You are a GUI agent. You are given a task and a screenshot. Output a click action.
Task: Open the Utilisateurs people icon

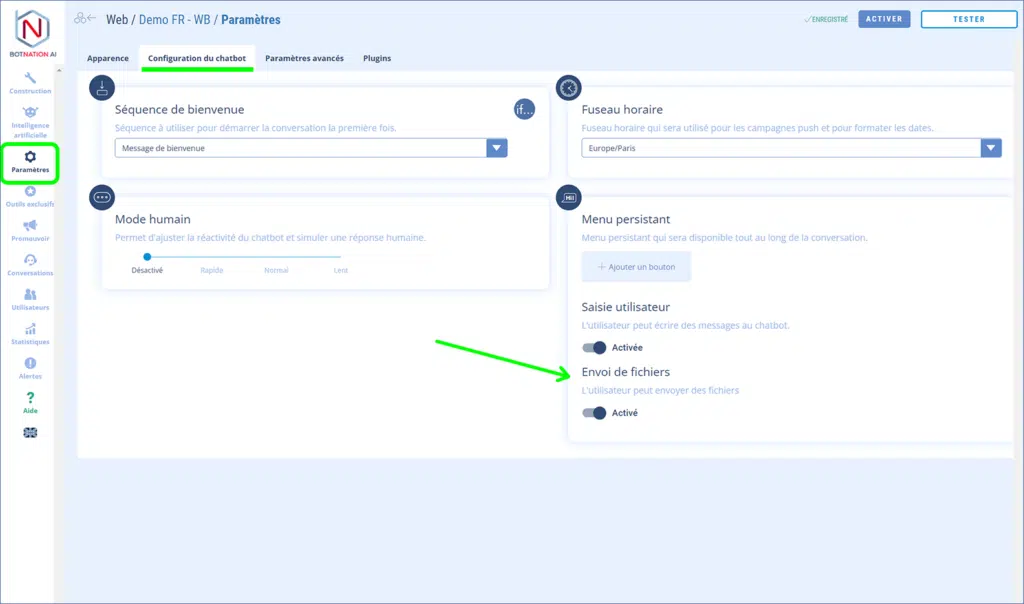click(30, 295)
